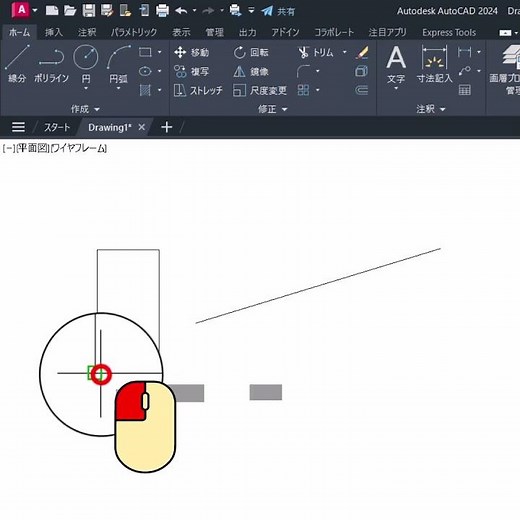This screenshot has height=520, width=520.
Task: Switch to the 表示 ribbon tab
Action: (x=181, y=32)
